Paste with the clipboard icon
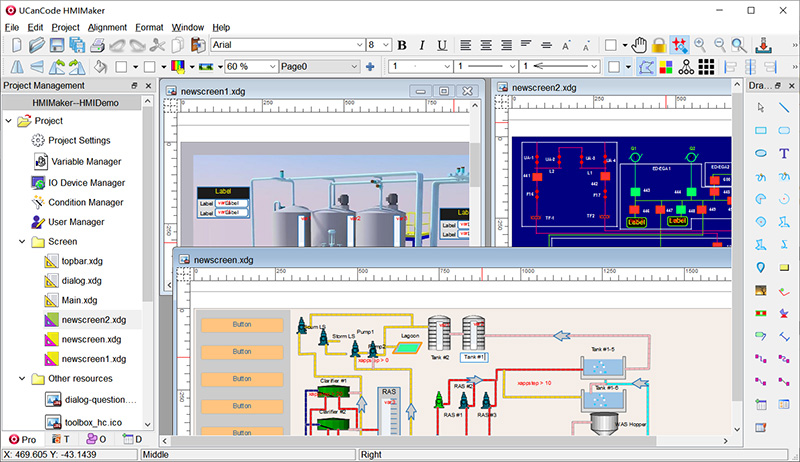This screenshot has width=800, height=462. click(x=198, y=45)
